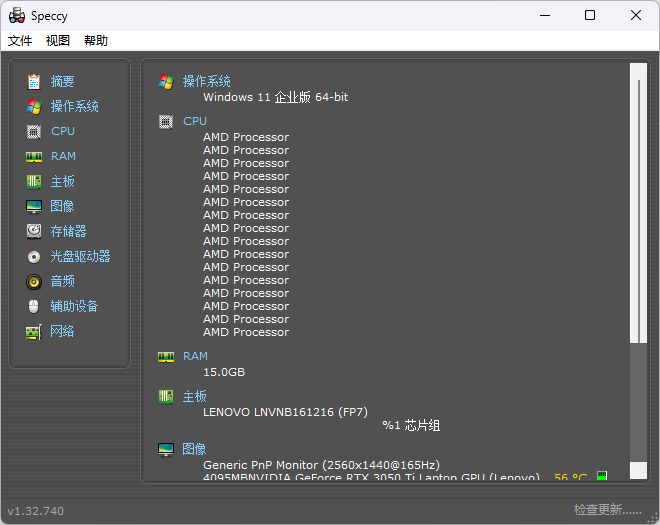Image resolution: width=660 pixels, height=525 pixels.
Task: Open the 文件 menu
Action: [20, 41]
